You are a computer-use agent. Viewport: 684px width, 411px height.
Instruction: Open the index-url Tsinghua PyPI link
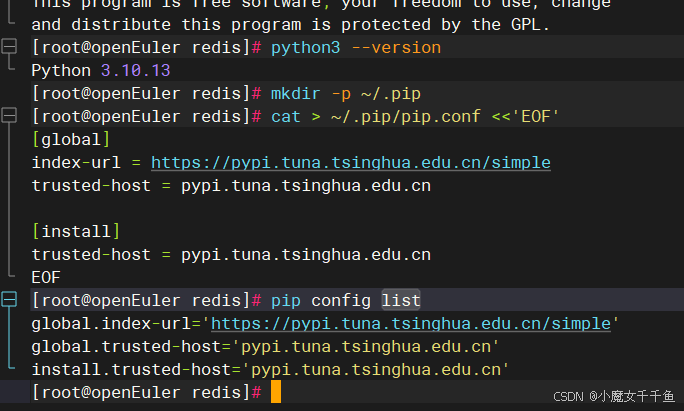351,163
